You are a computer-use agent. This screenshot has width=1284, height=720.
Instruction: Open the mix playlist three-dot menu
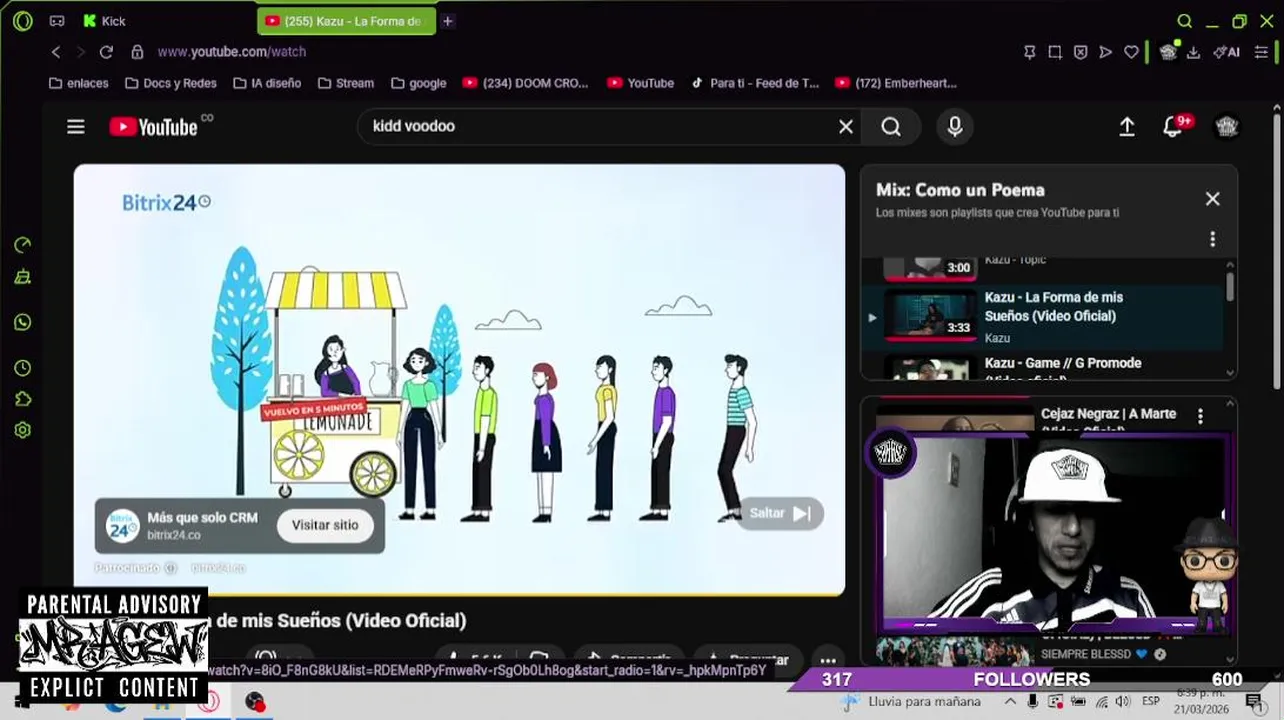tap(1213, 239)
